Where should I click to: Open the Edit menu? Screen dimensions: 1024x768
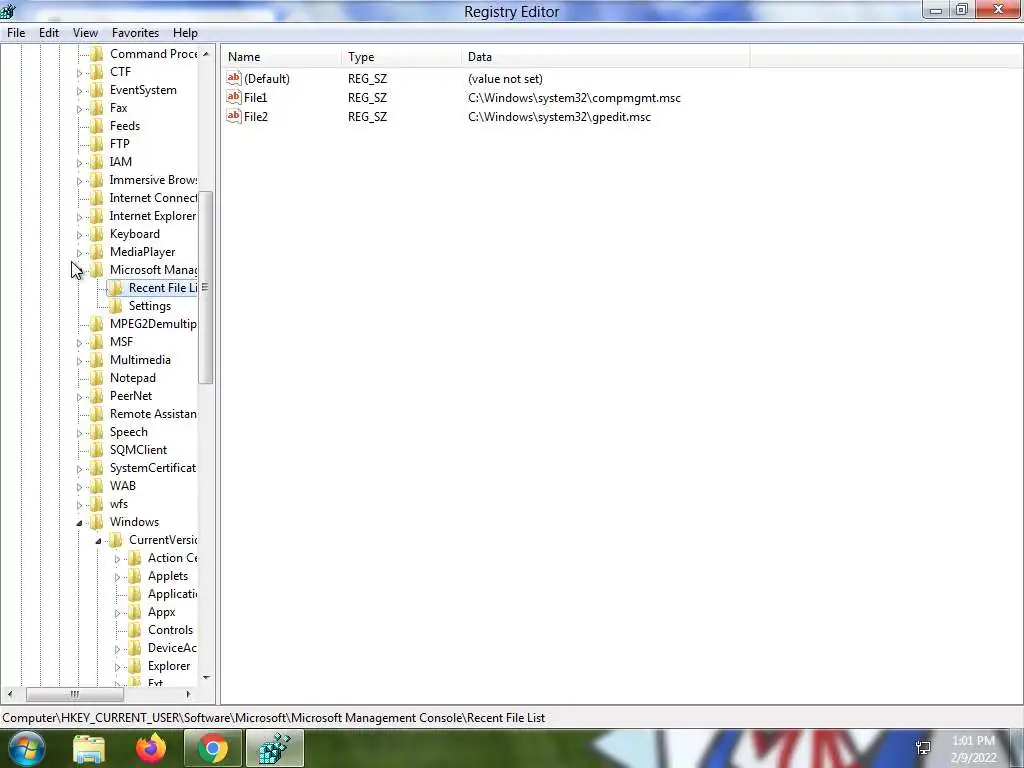(49, 33)
